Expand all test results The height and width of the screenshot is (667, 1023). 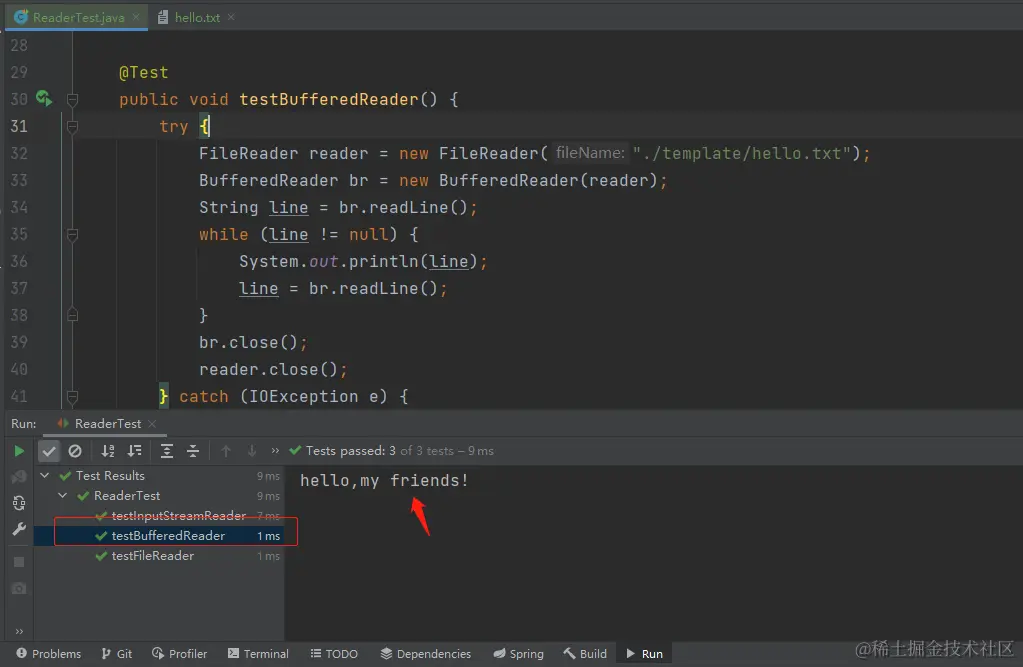coord(167,451)
